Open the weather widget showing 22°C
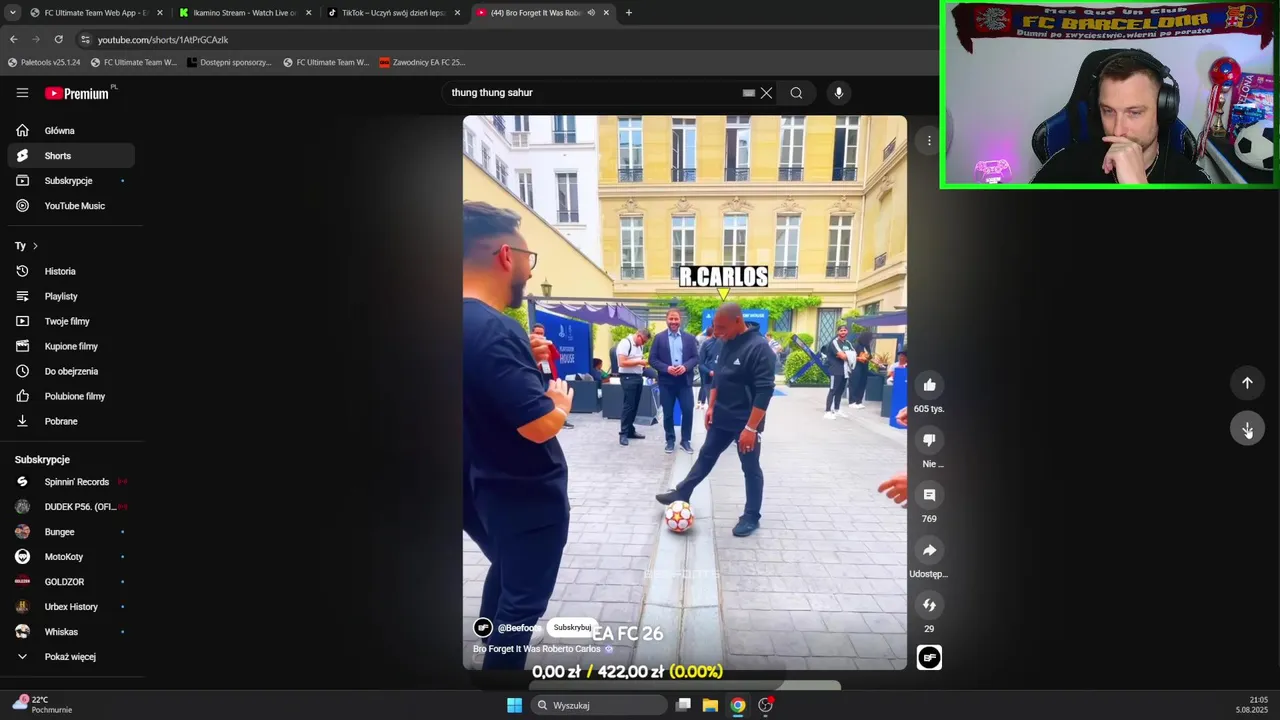This screenshot has width=1280, height=720. 41,705
